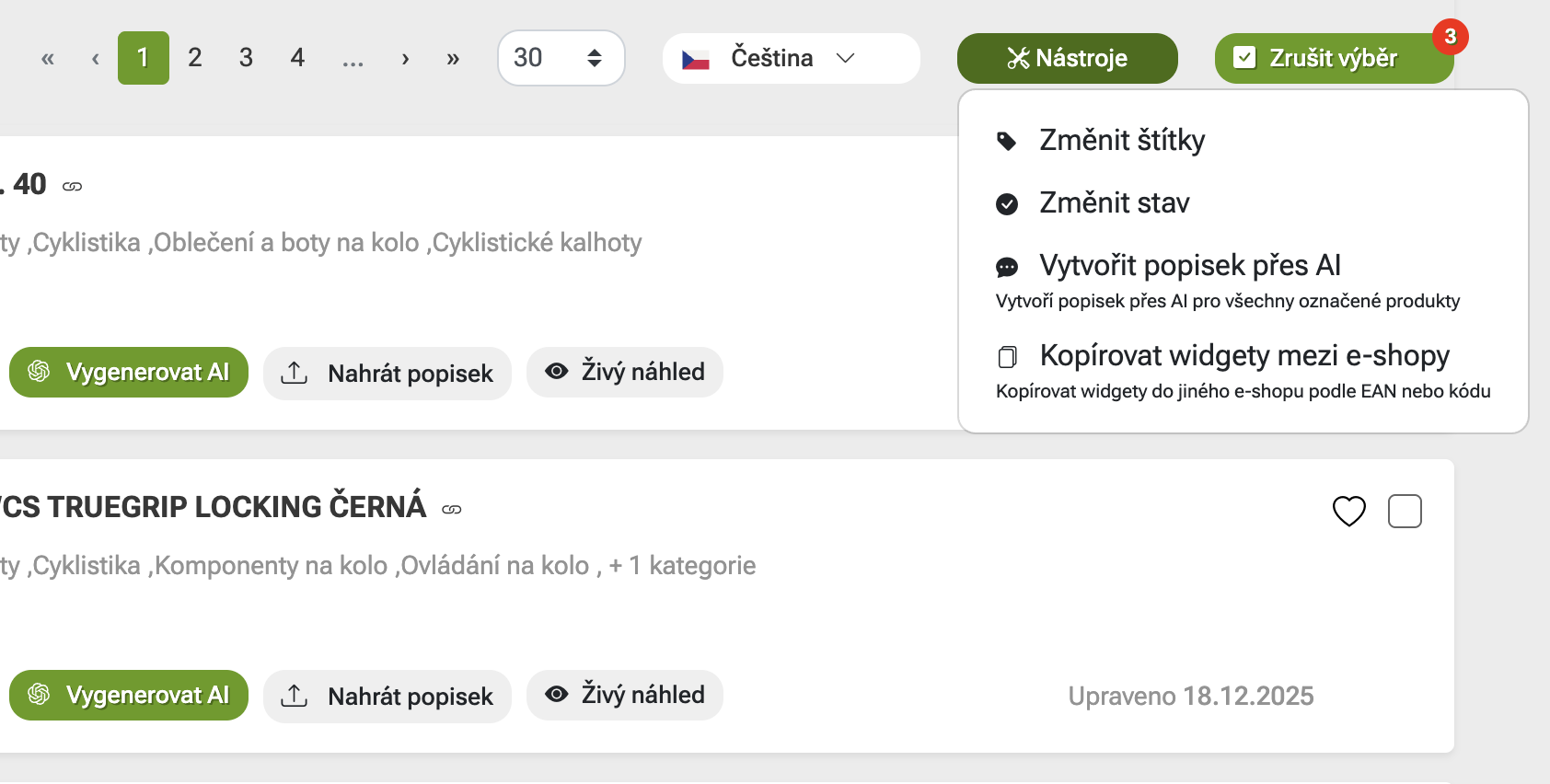Click the chat bubble icon for Vytvořit popisek přes AI
Image resolution: width=1550 pixels, height=784 pixels.
pyautogui.click(x=1008, y=265)
